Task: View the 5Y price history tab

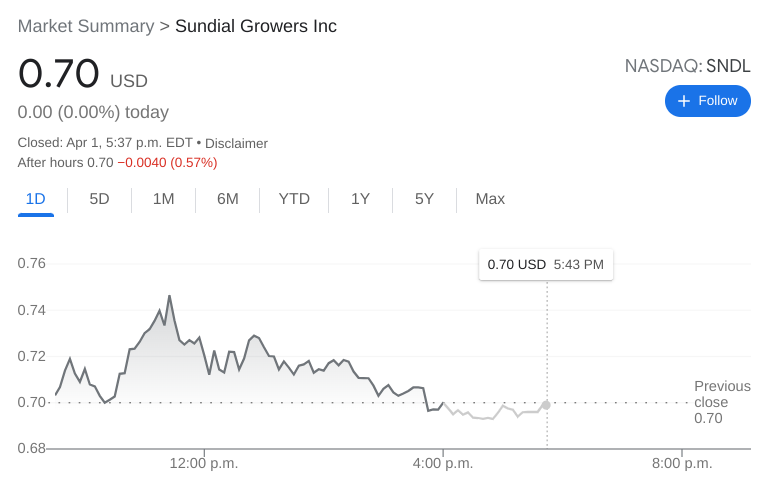Action: [424, 199]
